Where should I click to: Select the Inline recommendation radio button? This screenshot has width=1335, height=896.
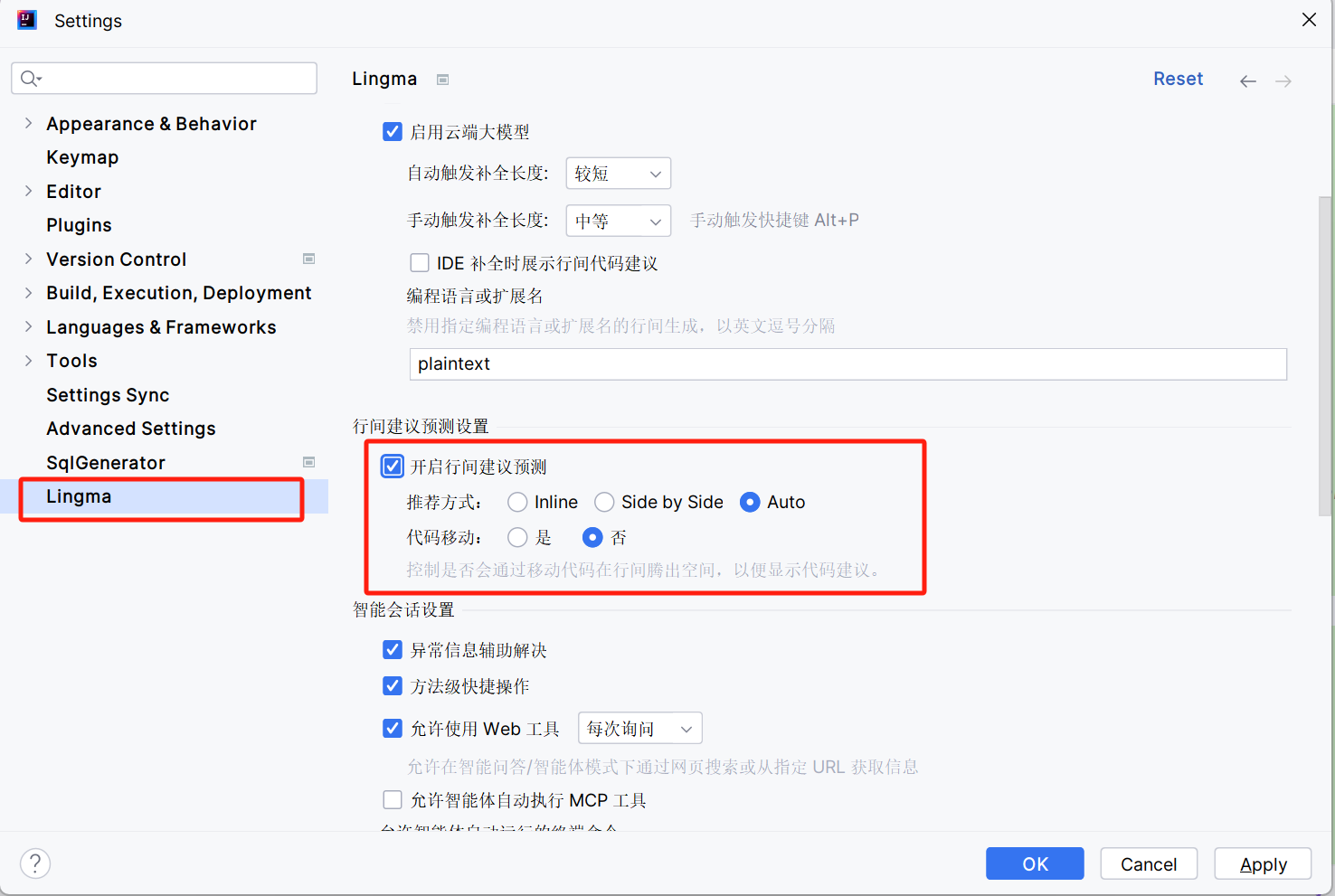(x=516, y=502)
